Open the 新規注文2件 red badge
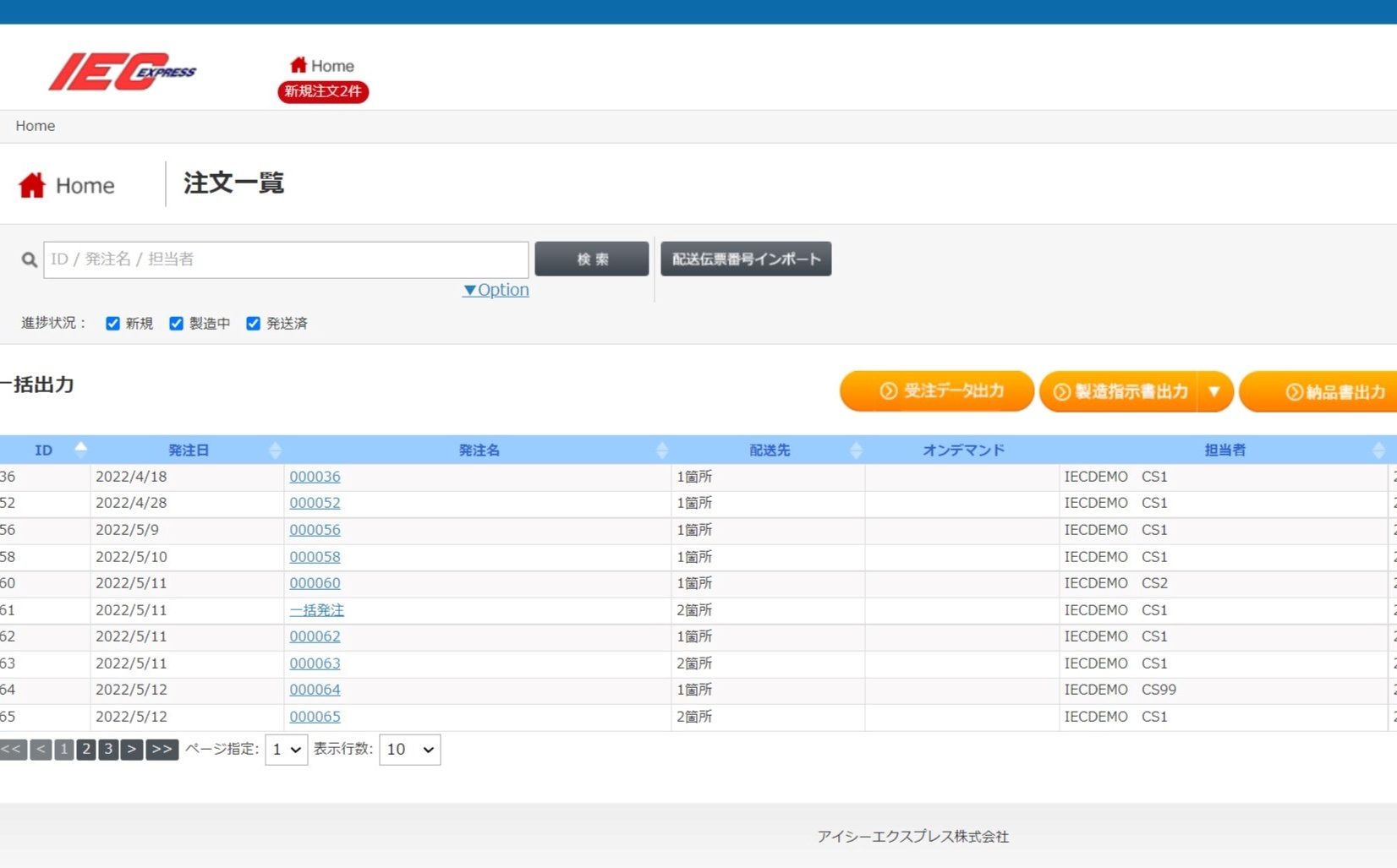1397x868 pixels. (x=323, y=91)
